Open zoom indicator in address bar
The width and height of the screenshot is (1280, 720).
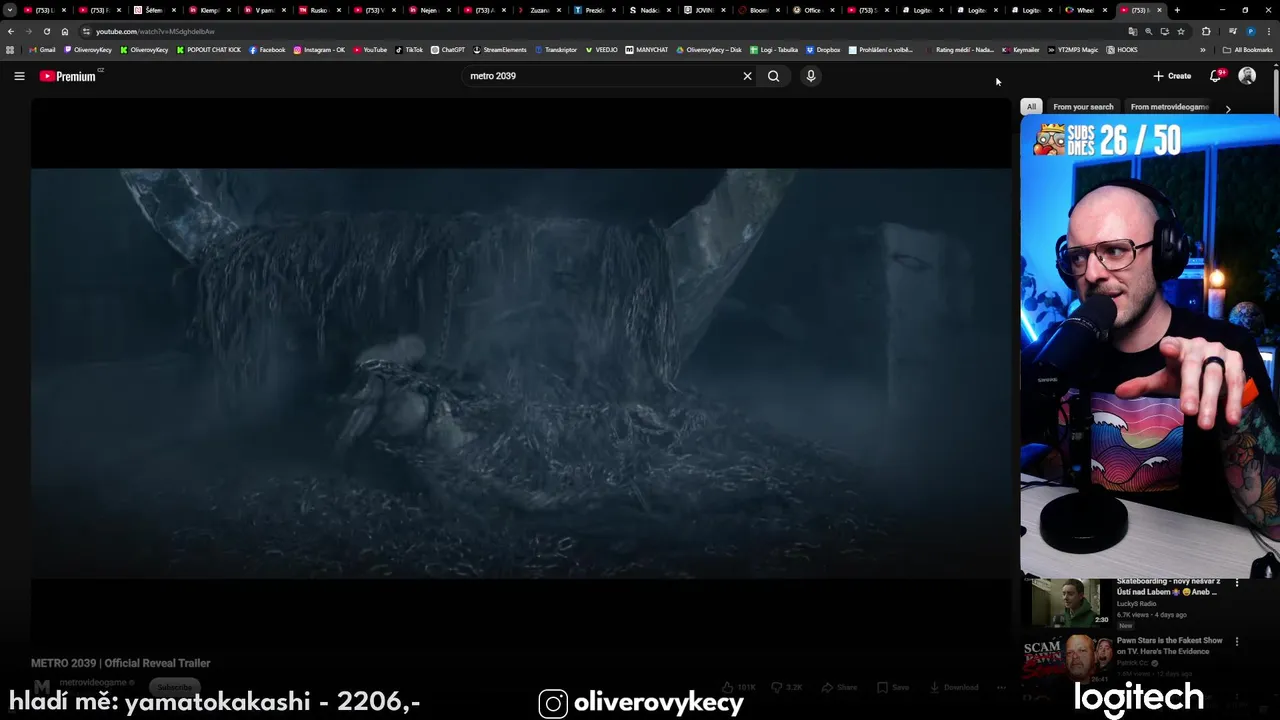coord(1148,31)
